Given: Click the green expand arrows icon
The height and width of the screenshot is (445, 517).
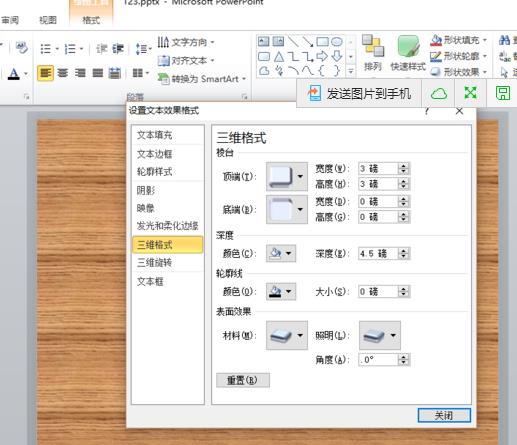Looking at the screenshot, I should pos(470,93).
